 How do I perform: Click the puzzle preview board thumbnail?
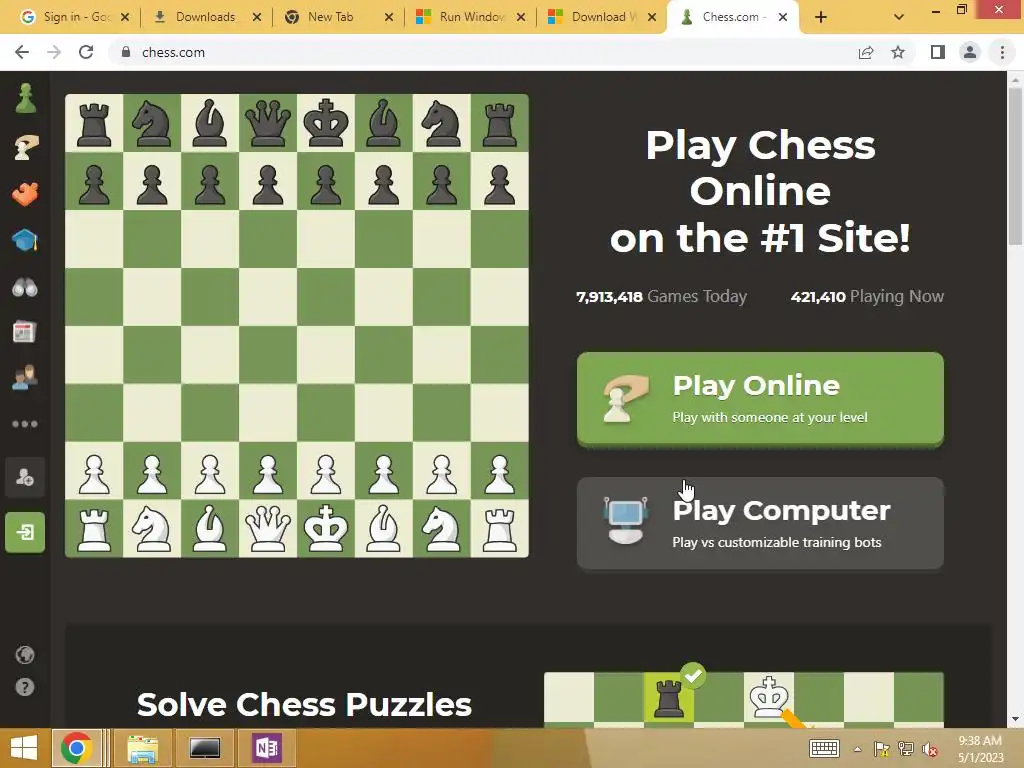(744, 699)
